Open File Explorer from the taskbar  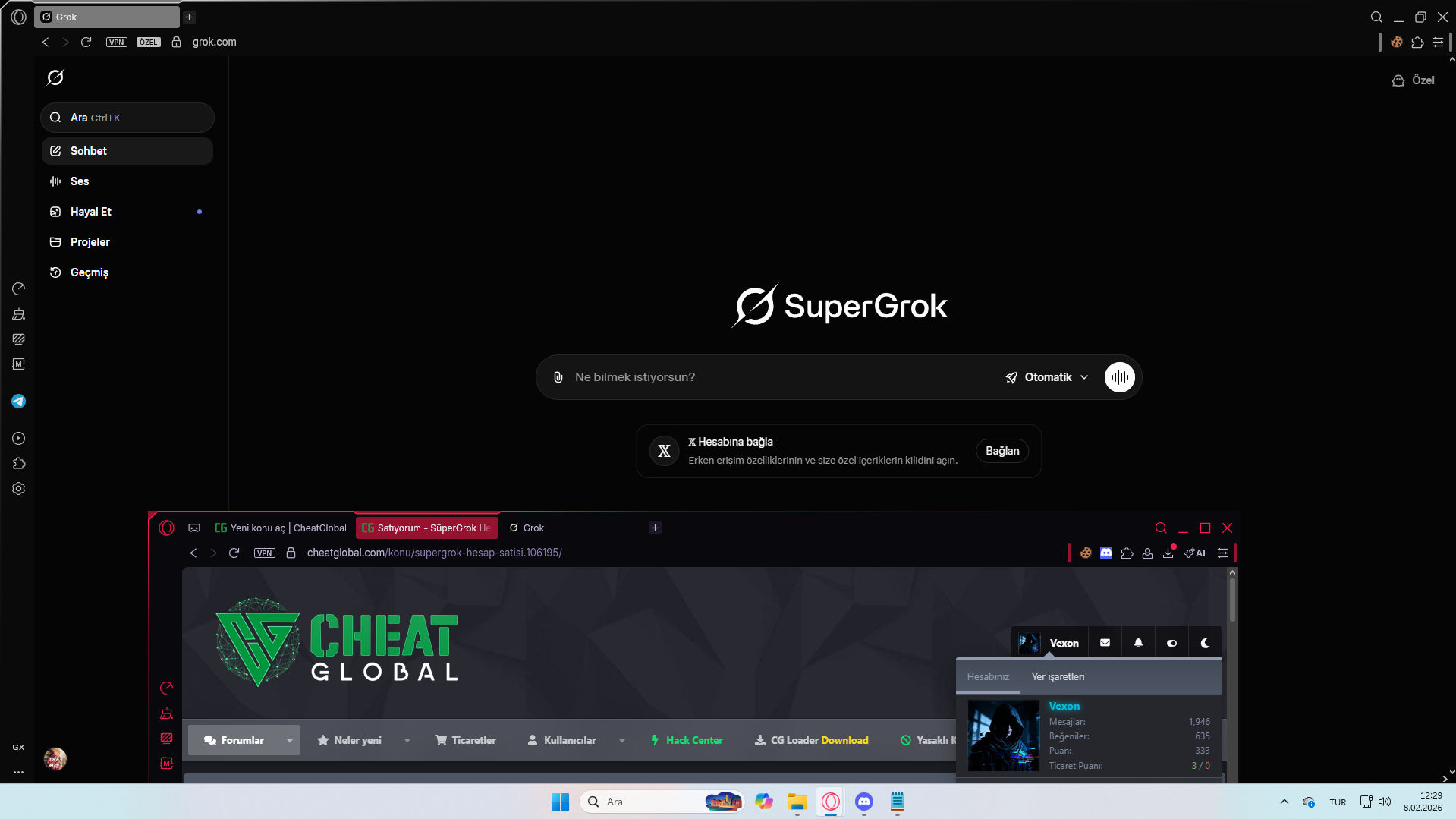[797, 802]
